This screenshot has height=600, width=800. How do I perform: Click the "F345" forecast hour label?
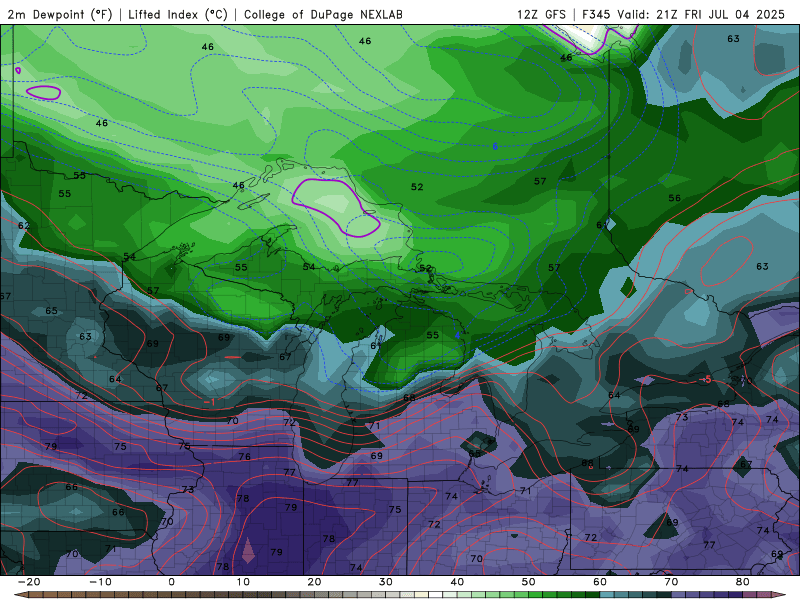[x=596, y=14]
